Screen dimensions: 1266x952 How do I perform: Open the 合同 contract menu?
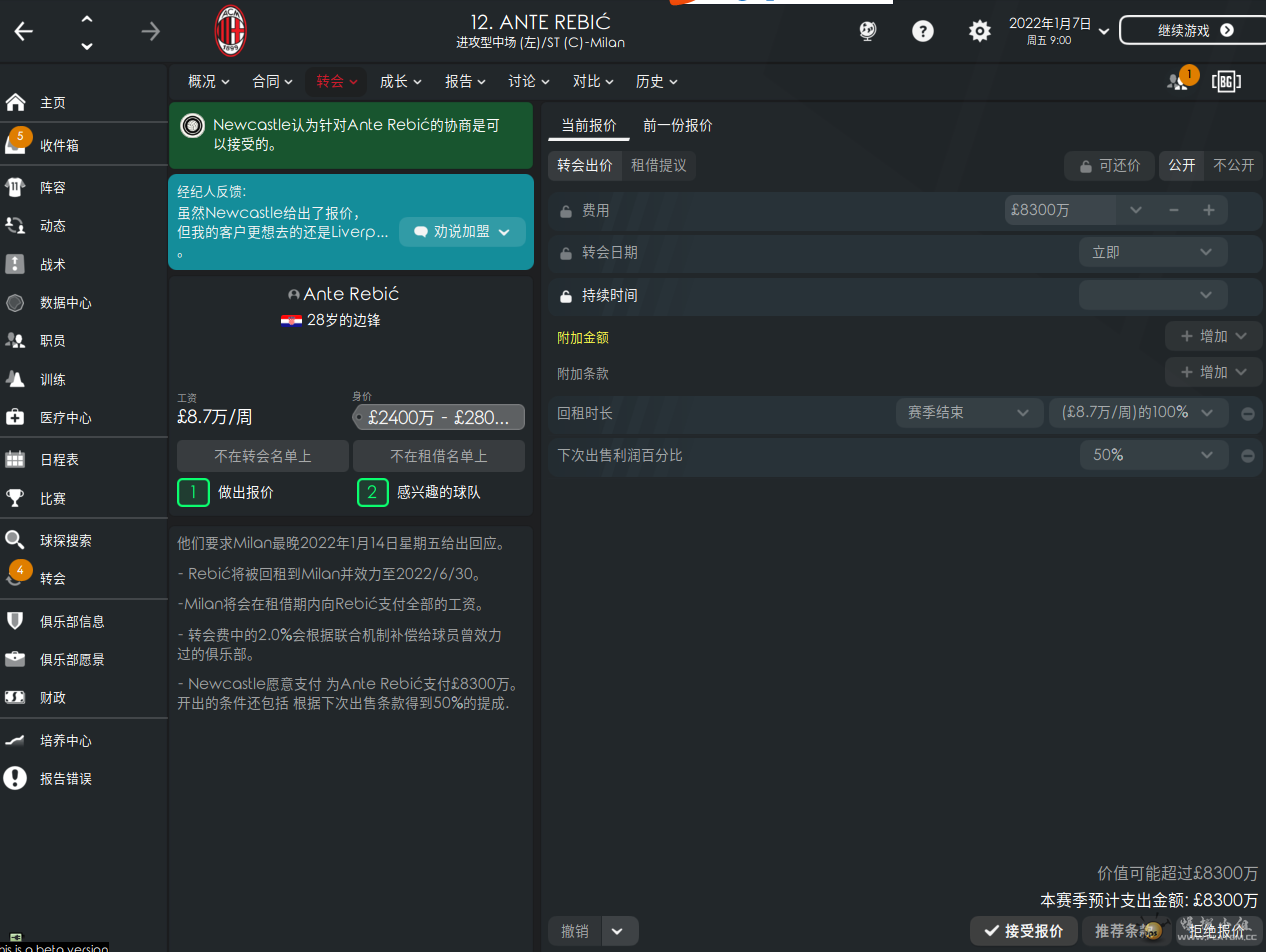pos(272,81)
